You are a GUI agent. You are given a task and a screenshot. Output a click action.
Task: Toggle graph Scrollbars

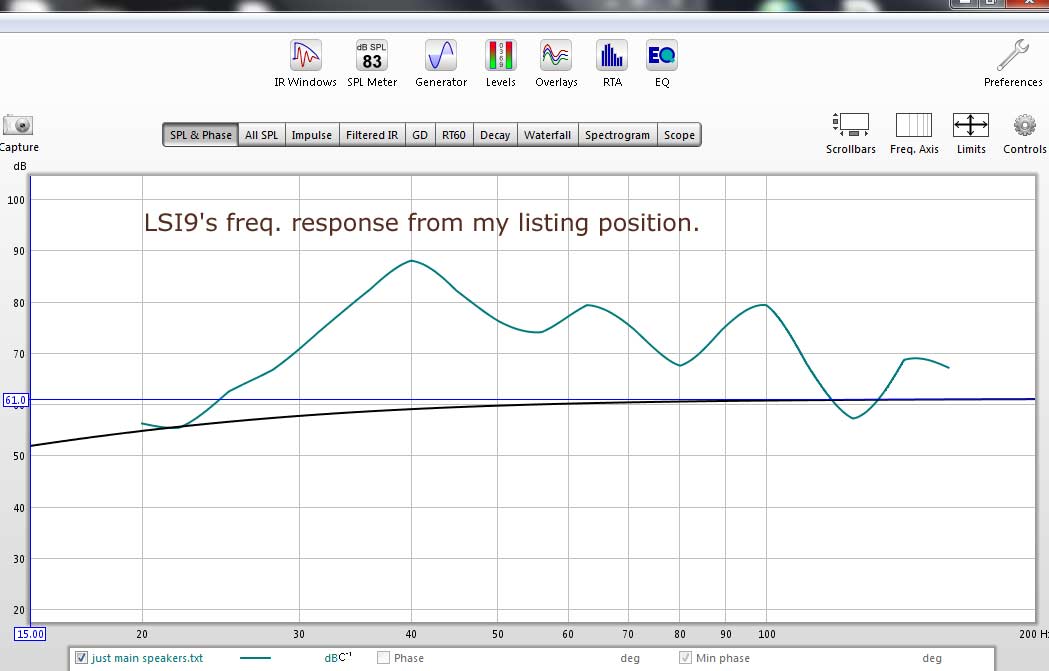pyautogui.click(x=850, y=134)
